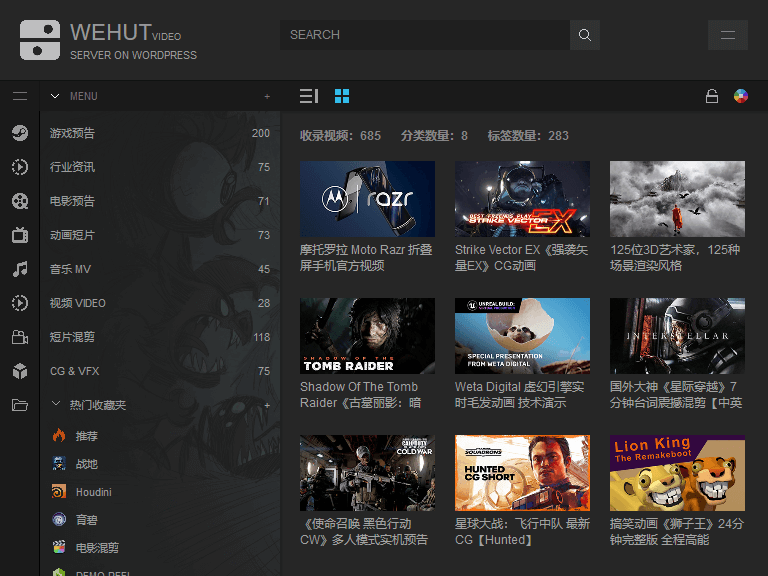Click the Battlefield icon beside 战地
Image resolution: width=768 pixels, height=576 pixels.
(x=59, y=463)
